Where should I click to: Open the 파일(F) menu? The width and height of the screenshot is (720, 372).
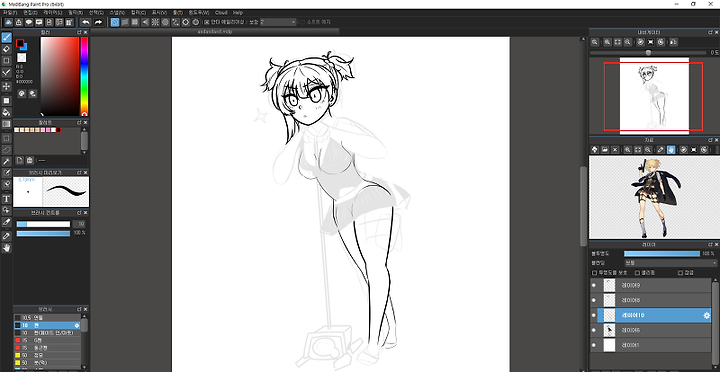10,13
